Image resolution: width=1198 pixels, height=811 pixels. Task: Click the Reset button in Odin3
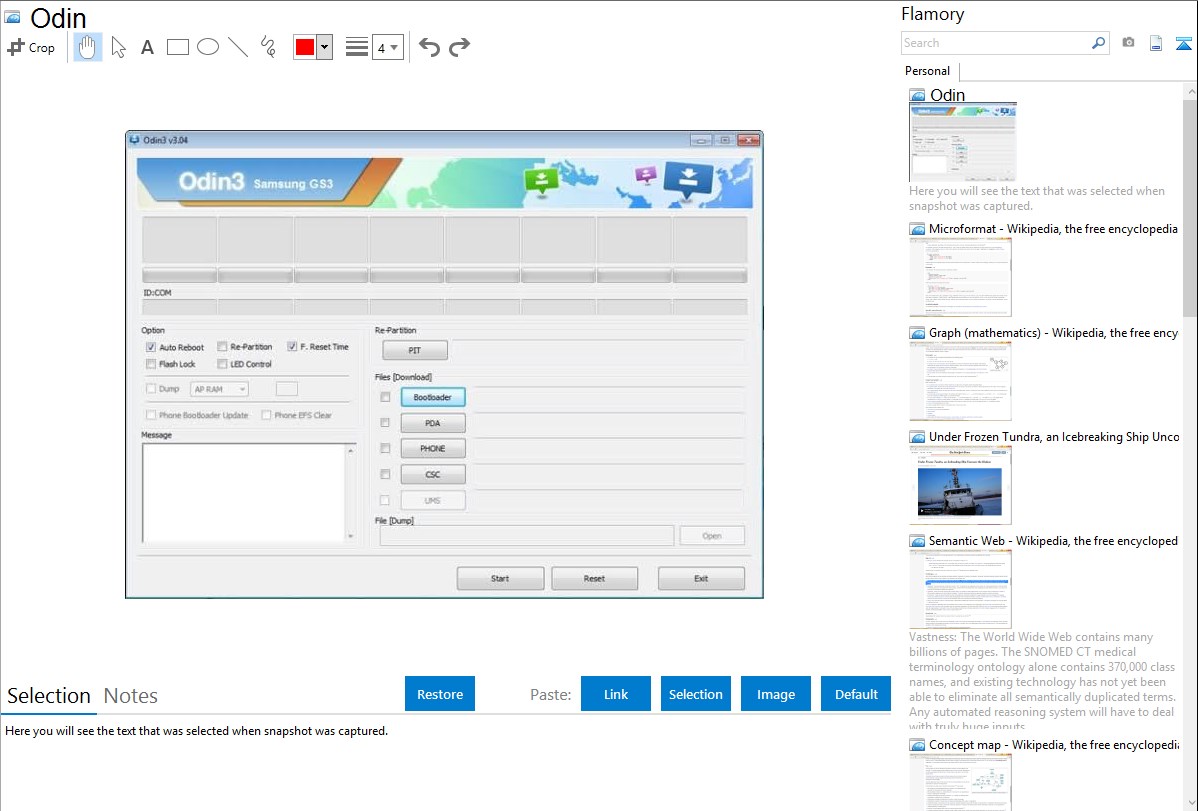pyautogui.click(x=594, y=579)
